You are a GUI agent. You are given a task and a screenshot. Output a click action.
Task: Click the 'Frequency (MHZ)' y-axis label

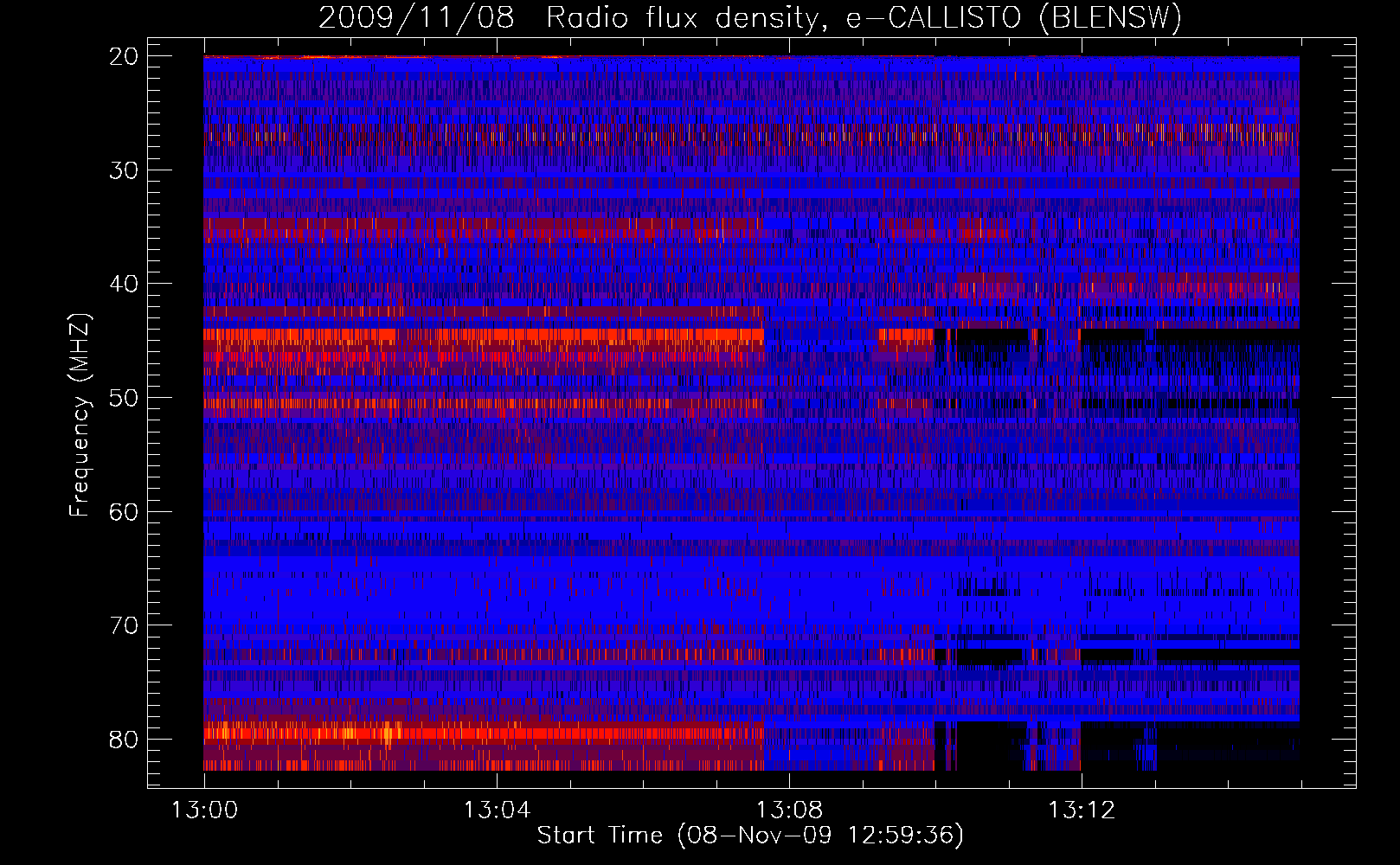80,415
